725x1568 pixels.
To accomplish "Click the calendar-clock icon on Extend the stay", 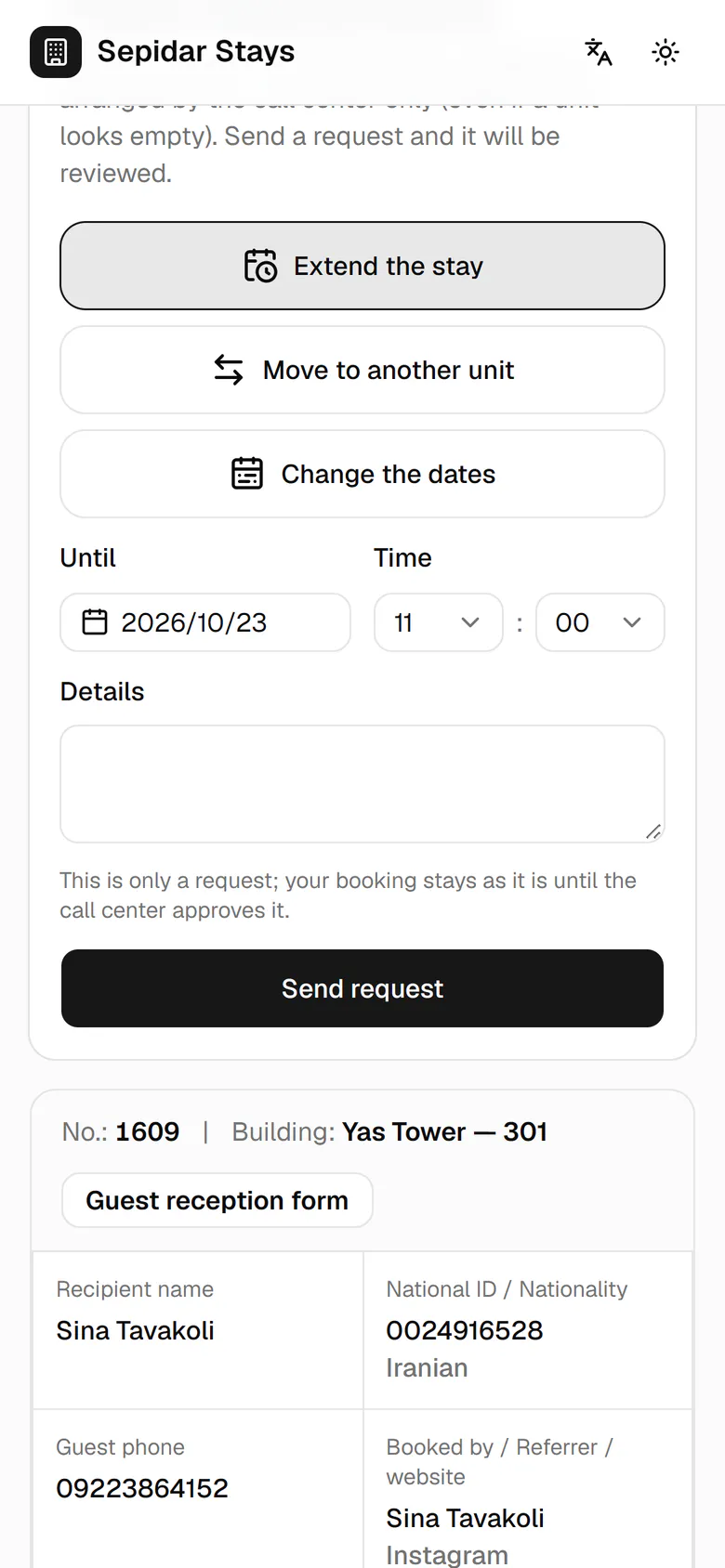I will tap(260, 266).
